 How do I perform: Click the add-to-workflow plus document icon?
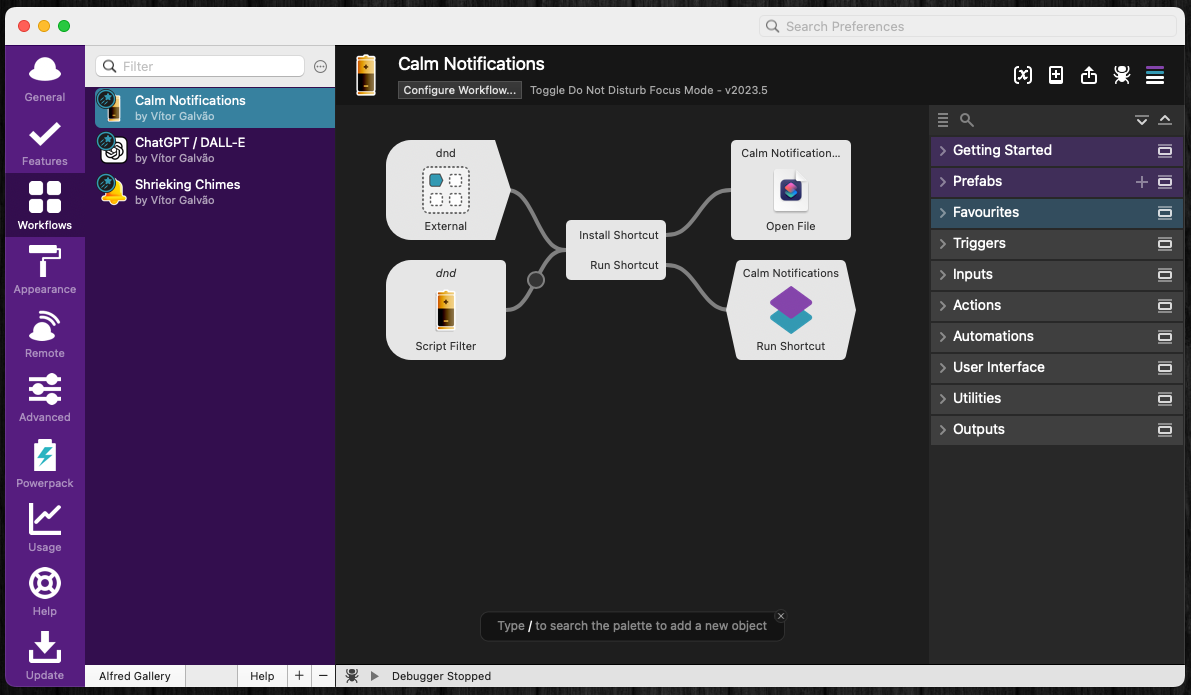coord(1056,75)
